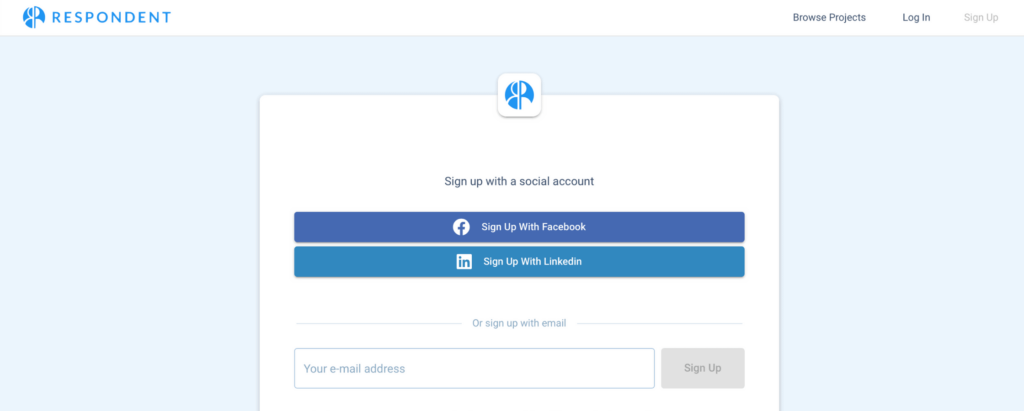This screenshot has width=1024, height=411.
Task: Click divider line left of 'Or sign up with email'
Action: tap(379, 323)
